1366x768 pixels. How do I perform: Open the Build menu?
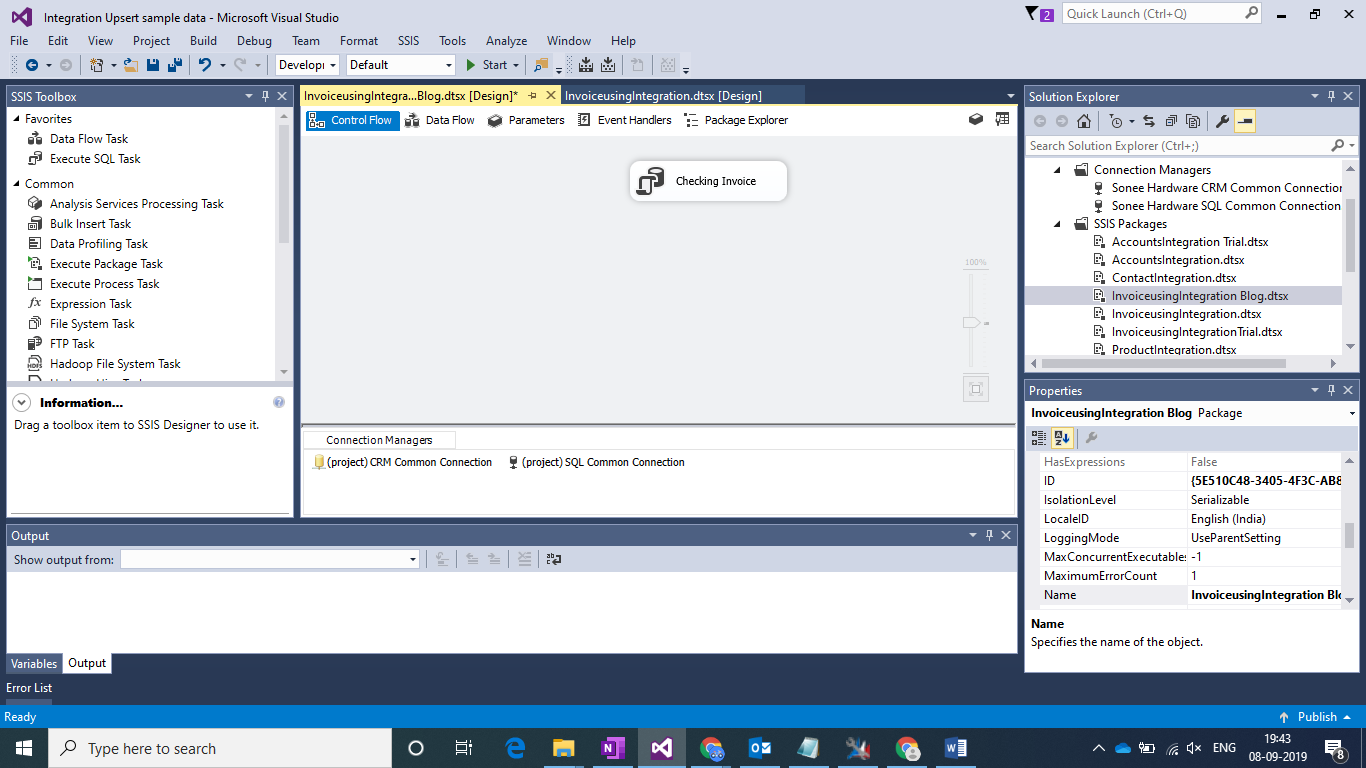(x=203, y=41)
